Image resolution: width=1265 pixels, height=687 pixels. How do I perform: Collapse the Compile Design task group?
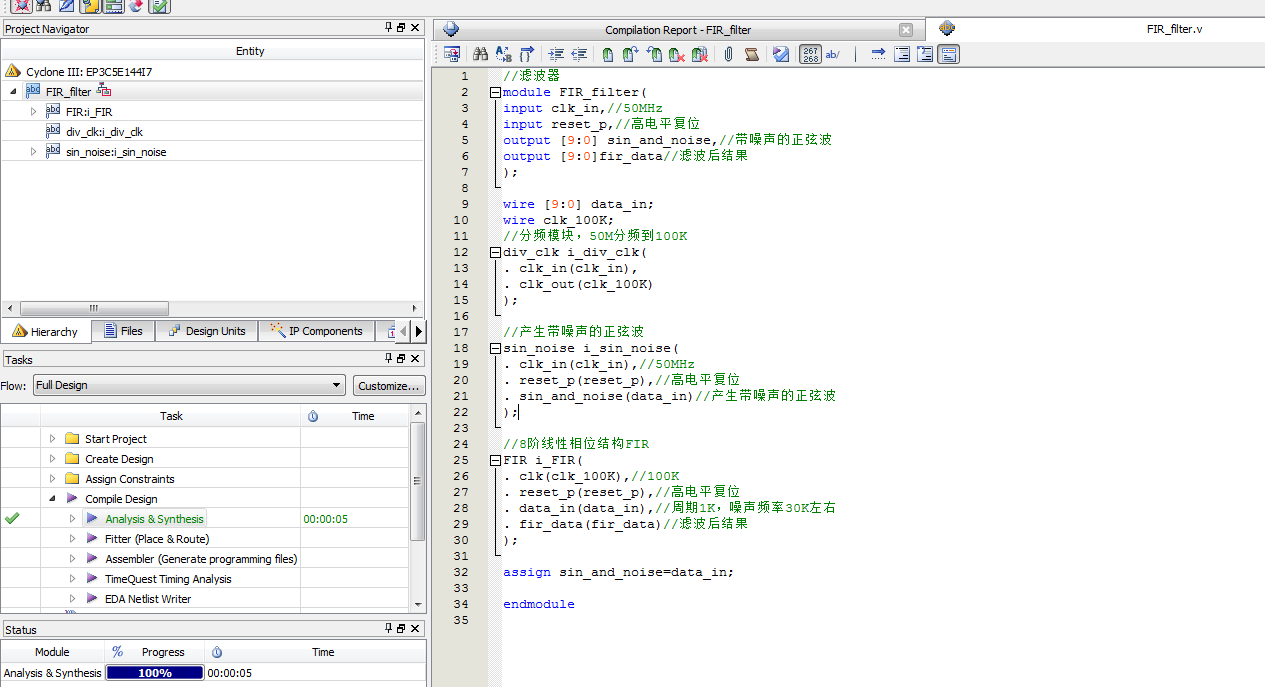[52, 498]
